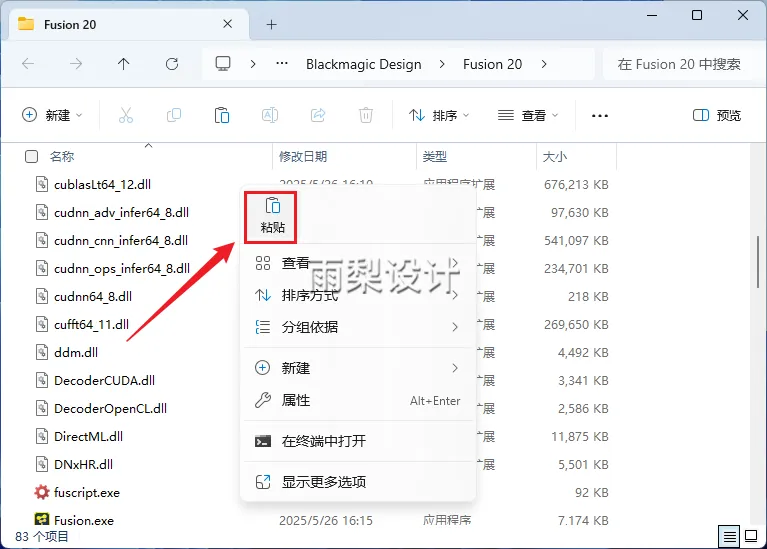
Task: Select the file DecoderCUDA.dll
Action: point(104,380)
